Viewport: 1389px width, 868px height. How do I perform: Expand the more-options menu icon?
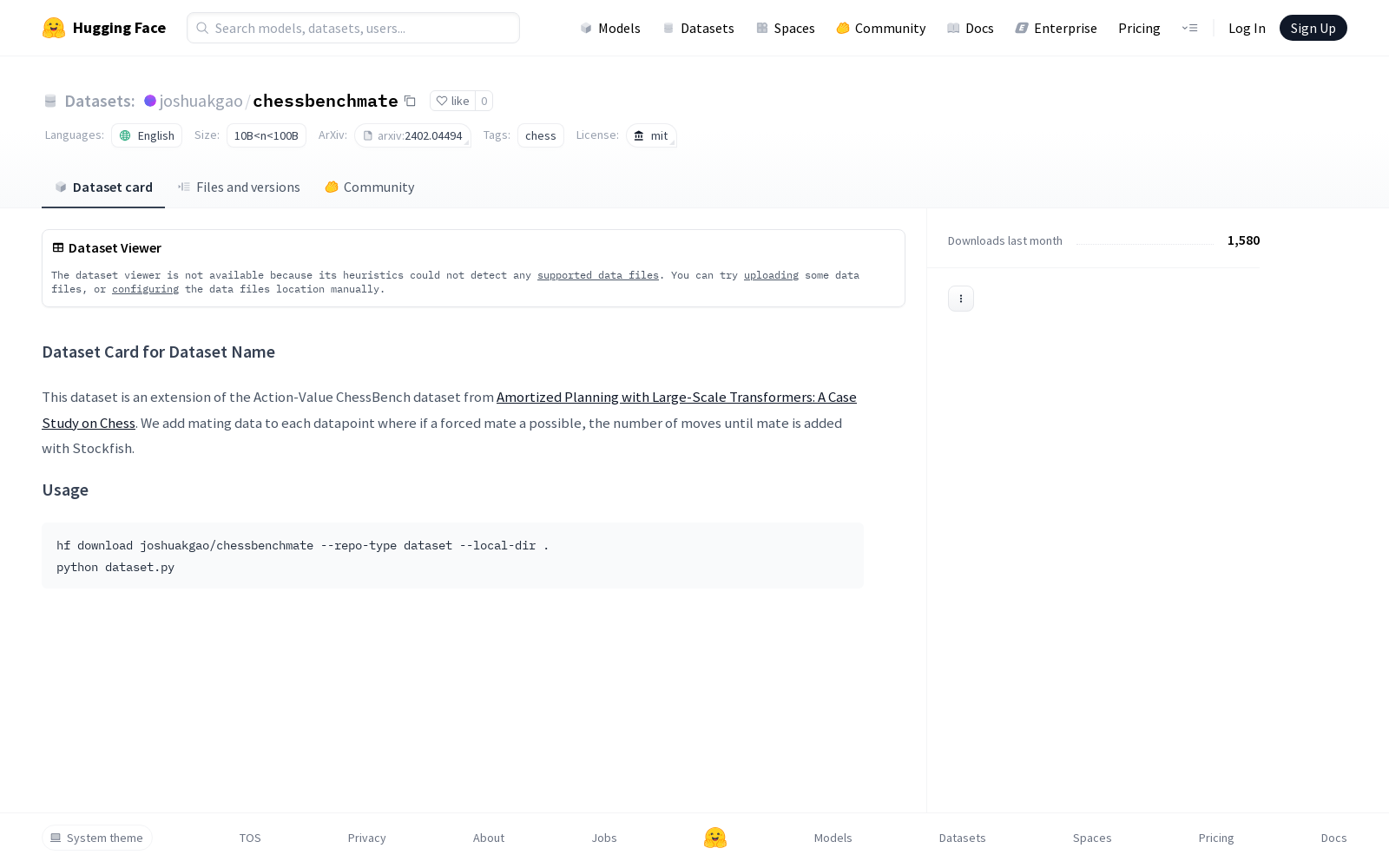pyautogui.click(x=1189, y=28)
